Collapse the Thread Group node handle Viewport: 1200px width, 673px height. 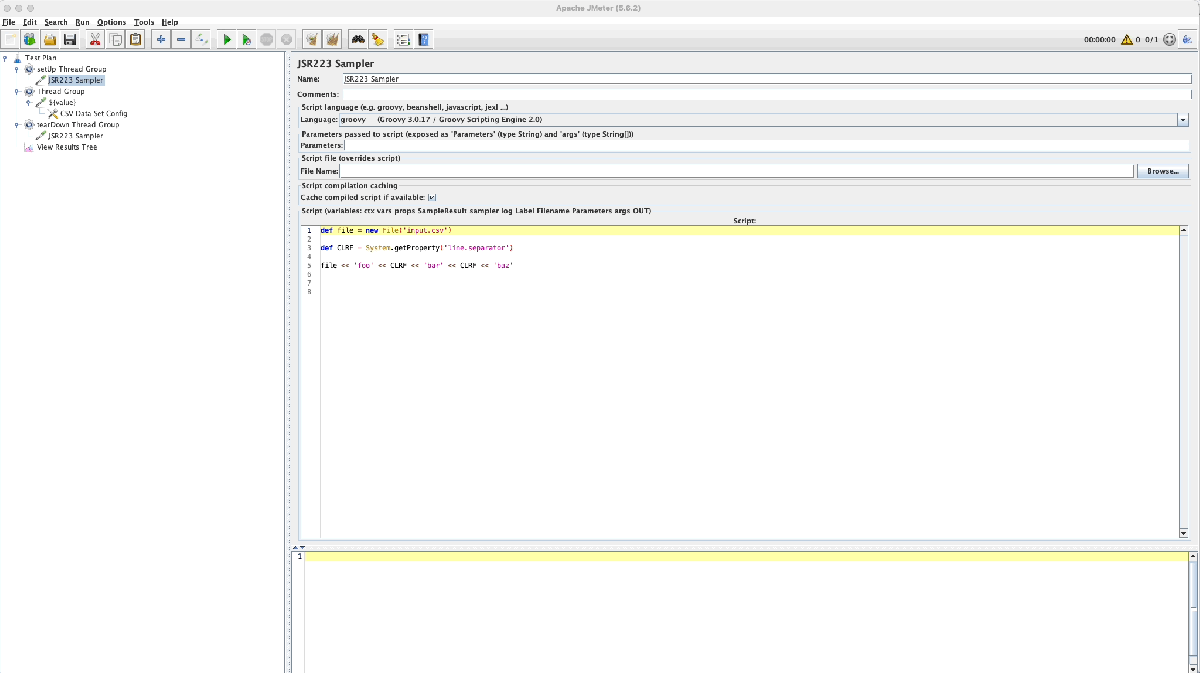[x=17, y=91]
